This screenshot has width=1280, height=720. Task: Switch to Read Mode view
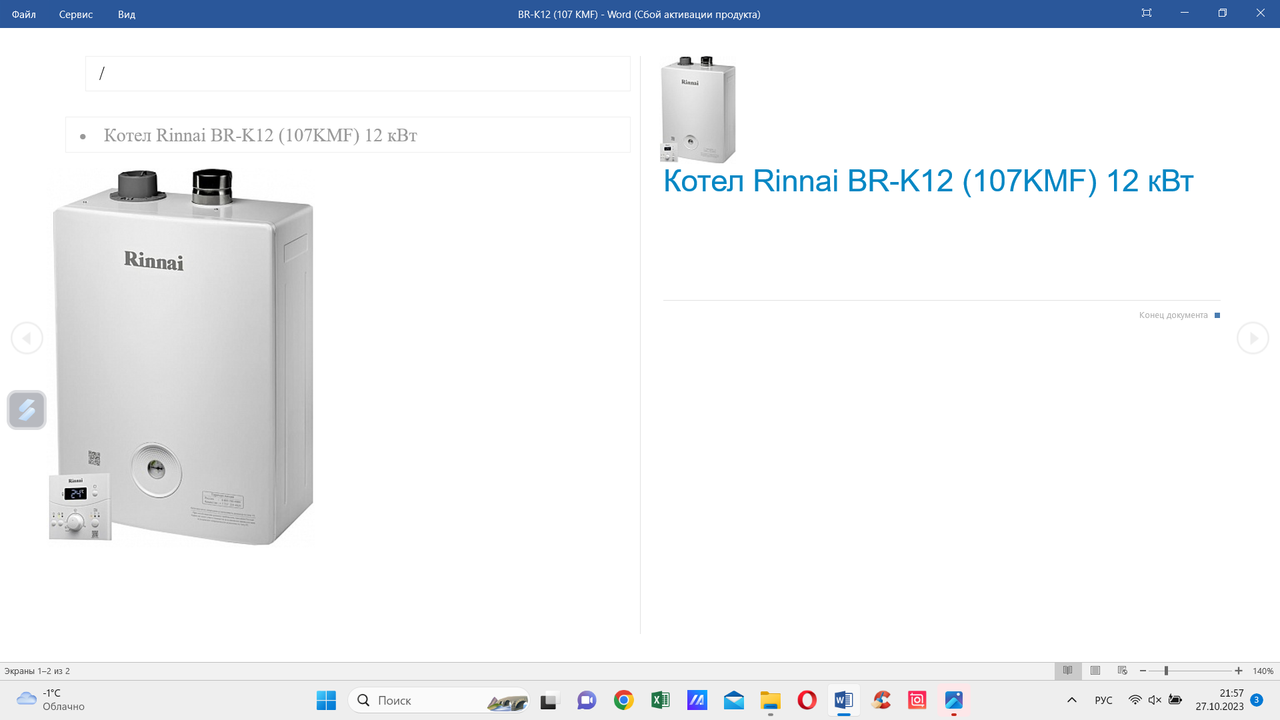pyautogui.click(x=1068, y=671)
